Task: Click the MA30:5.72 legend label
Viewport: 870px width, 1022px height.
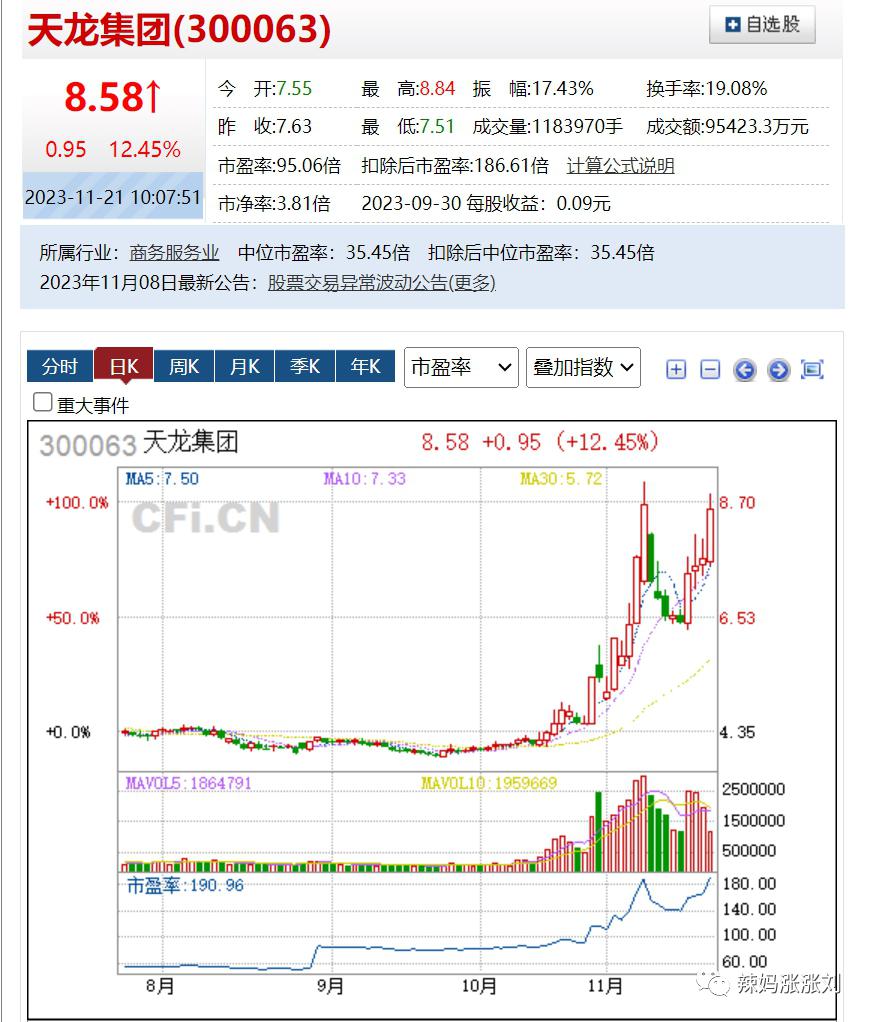Action: tap(560, 478)
